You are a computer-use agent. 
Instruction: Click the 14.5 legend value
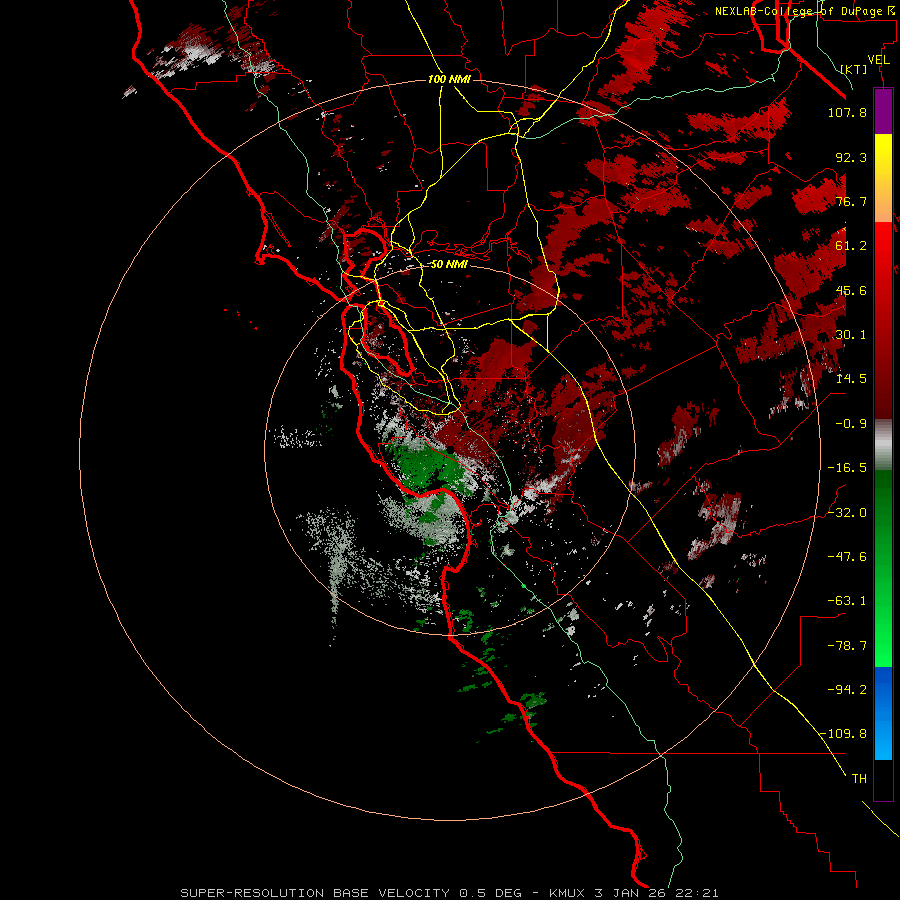click(851, 379)
